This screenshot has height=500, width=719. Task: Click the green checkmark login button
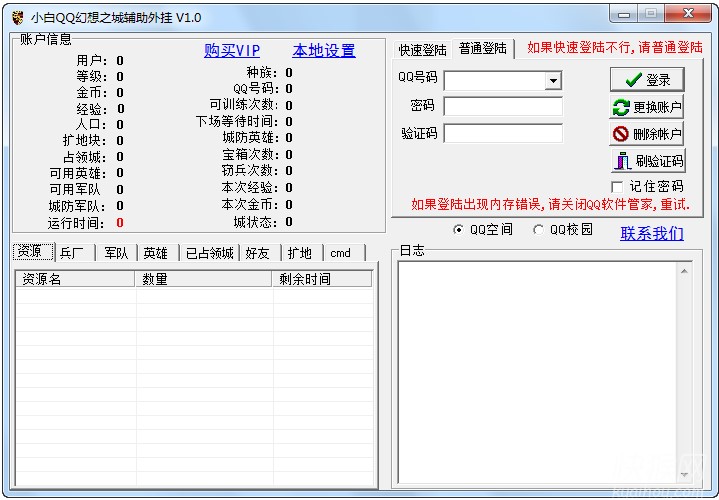647,80
